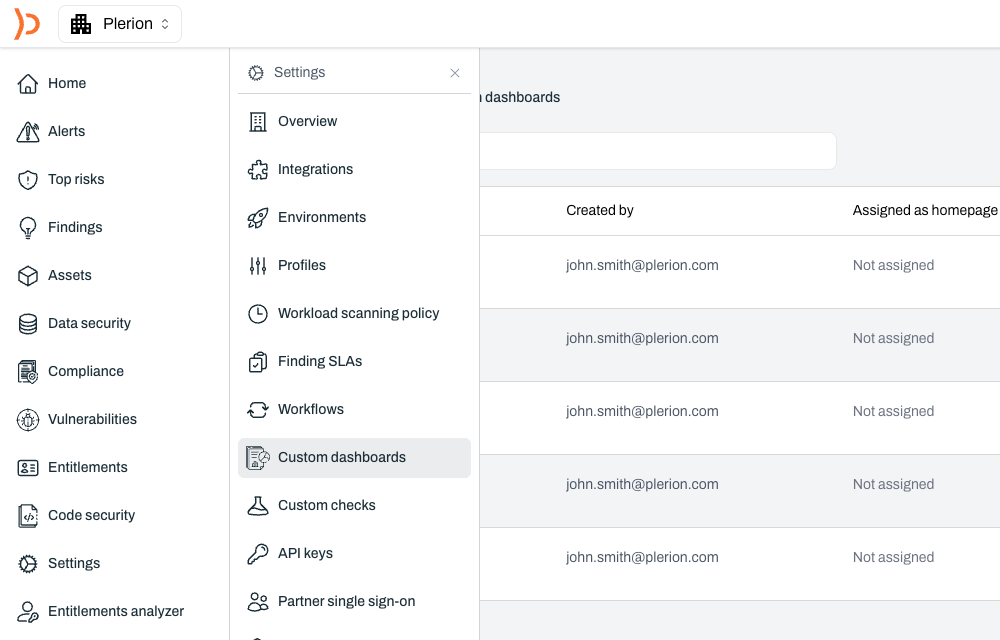Click the Assigned as homepage column header

pos(925,210)
